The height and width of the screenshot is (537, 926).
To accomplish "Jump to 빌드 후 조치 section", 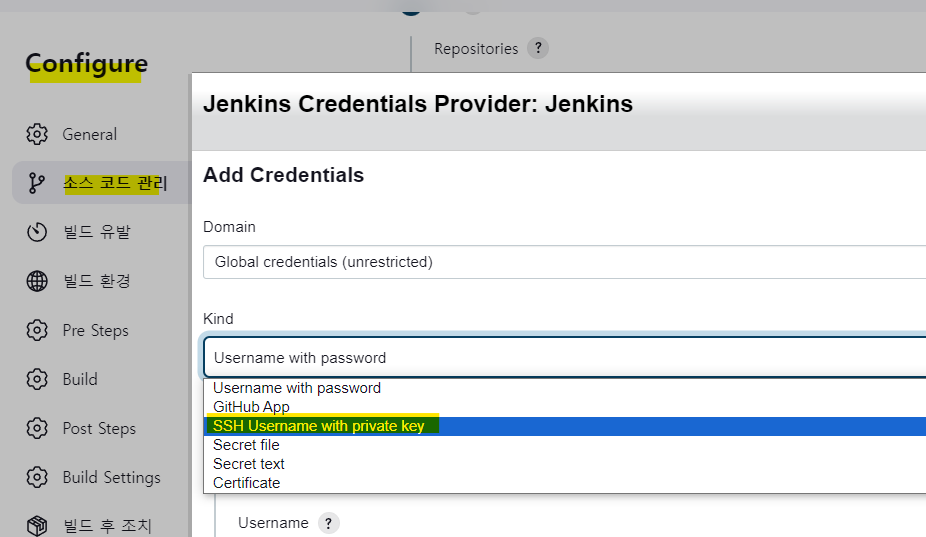I will point(107,525).
